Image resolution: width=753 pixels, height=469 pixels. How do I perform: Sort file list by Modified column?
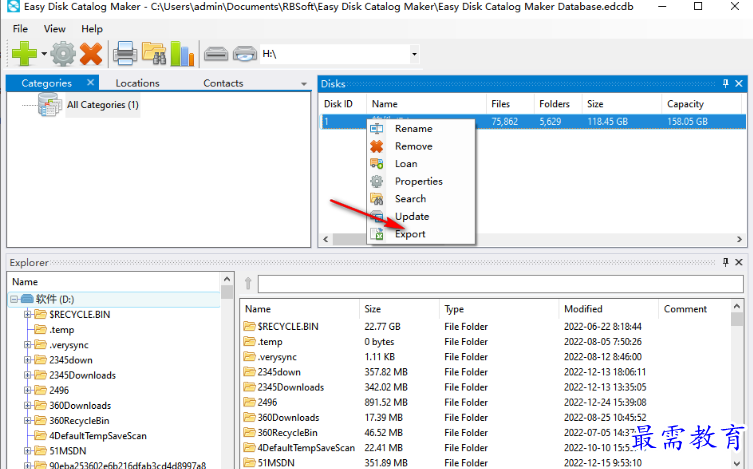(608, 309)
